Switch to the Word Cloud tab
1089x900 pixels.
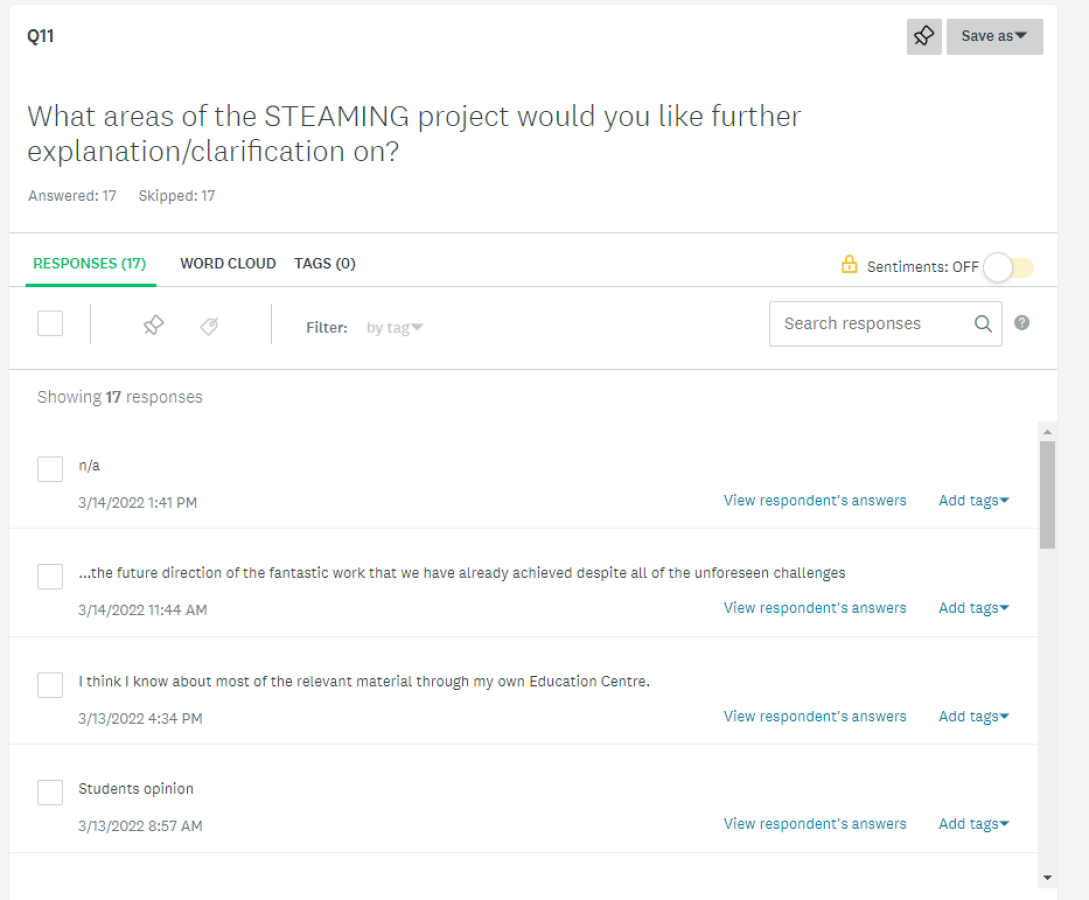228,264
